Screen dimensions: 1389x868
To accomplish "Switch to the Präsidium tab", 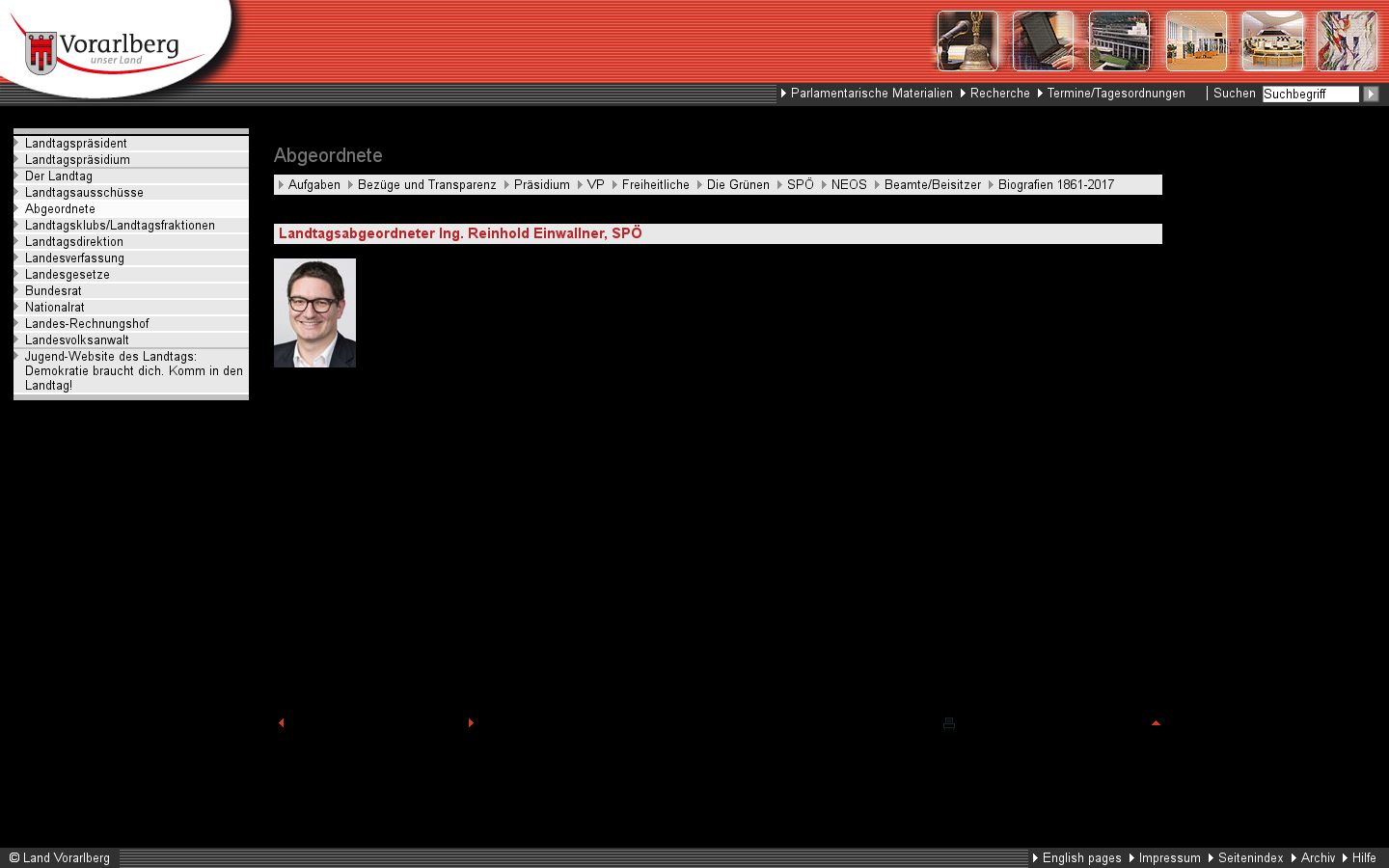I will [542, 185].
